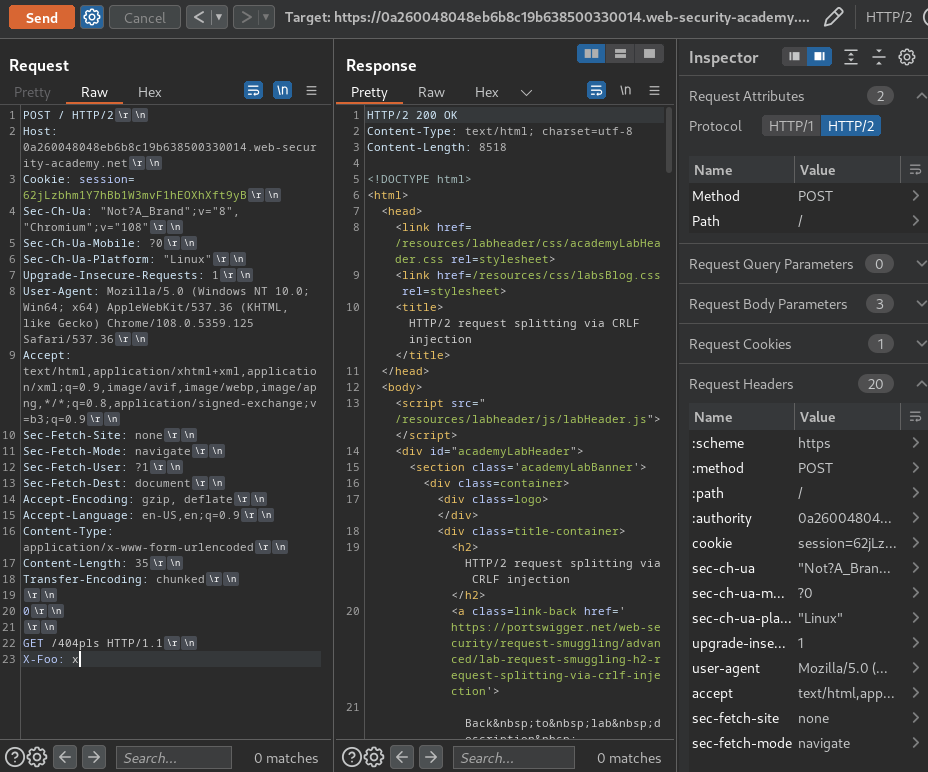Click the HTTP/2 label in top bar
This screenshot has height=772, width=928.
(889, 17)
